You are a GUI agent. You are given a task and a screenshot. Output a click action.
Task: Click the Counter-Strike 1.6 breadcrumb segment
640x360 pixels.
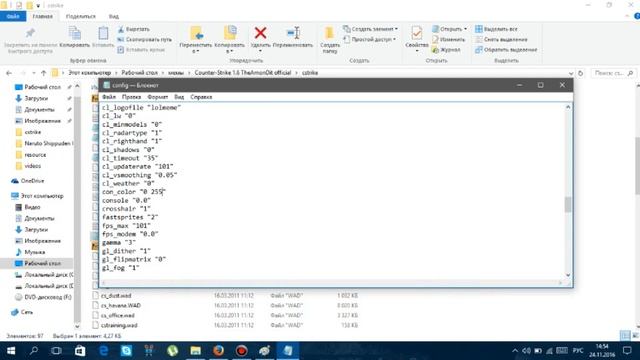pyautogui.click(x=242, y=73)
